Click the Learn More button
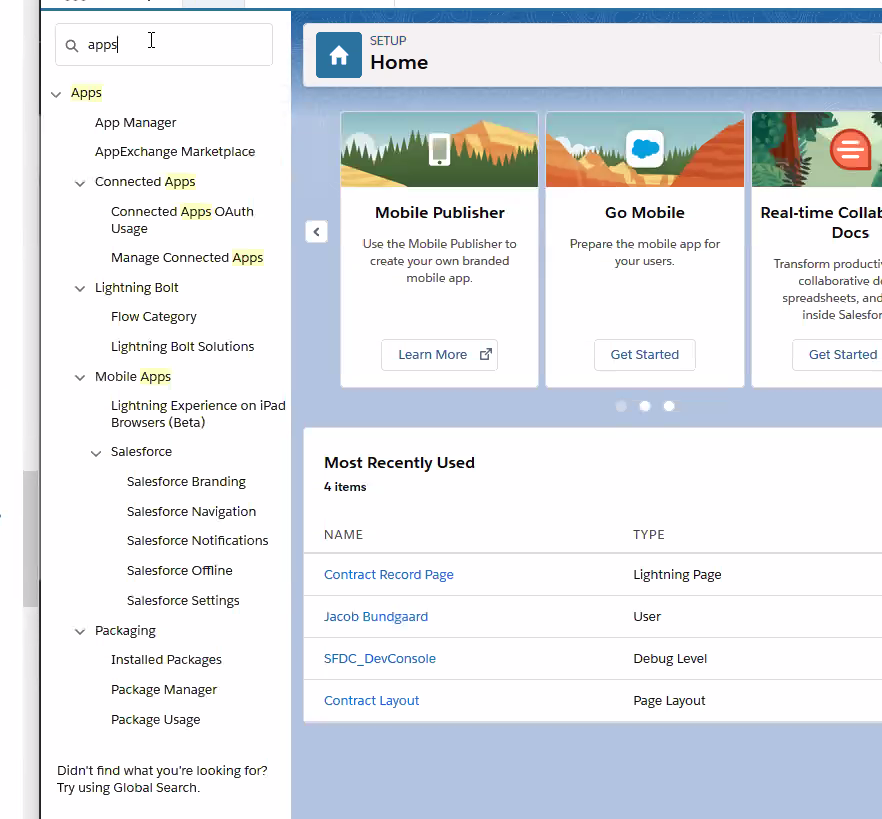The width and height of the screenshot is (882, 819). (x=439, y=355)
